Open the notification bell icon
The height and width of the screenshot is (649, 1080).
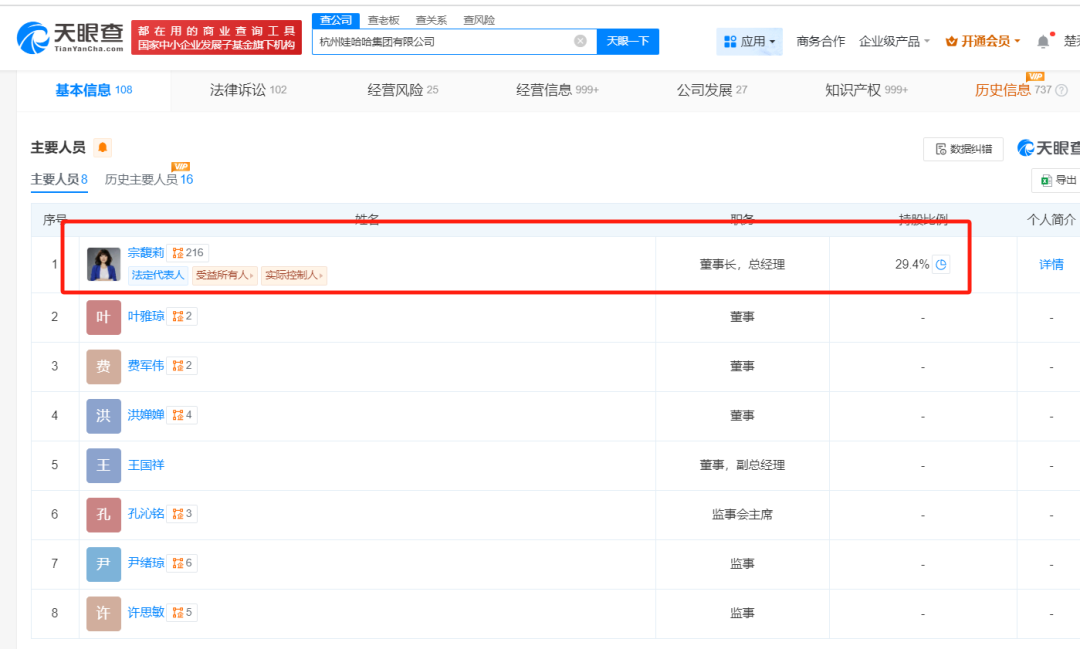1043,41
